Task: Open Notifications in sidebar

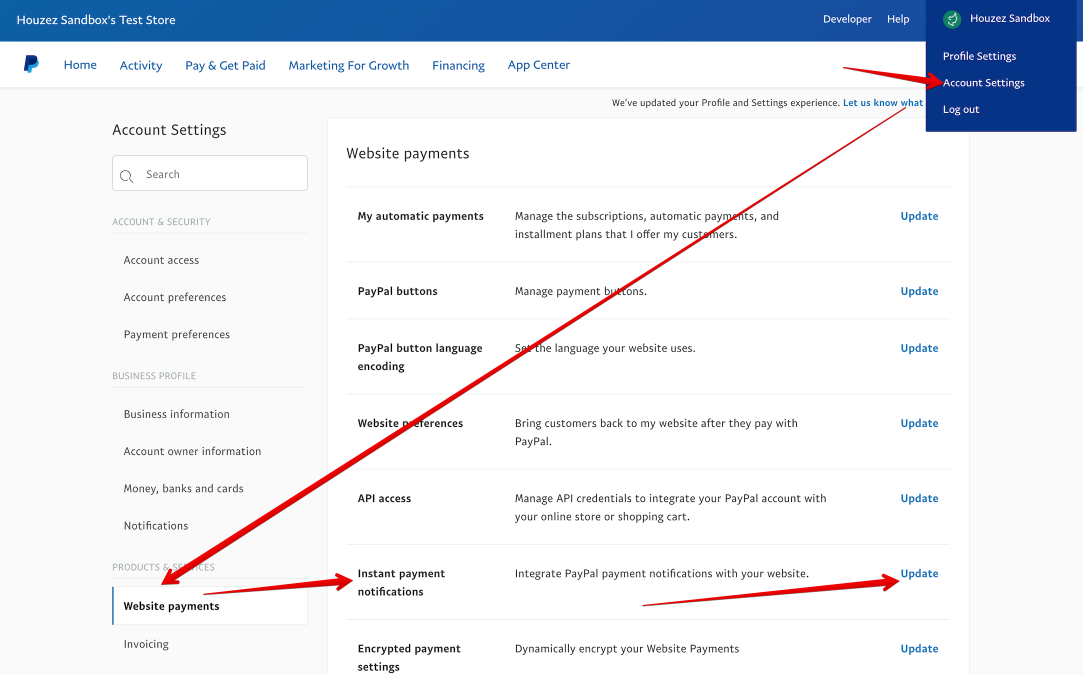Action: [x=156, y=526]
